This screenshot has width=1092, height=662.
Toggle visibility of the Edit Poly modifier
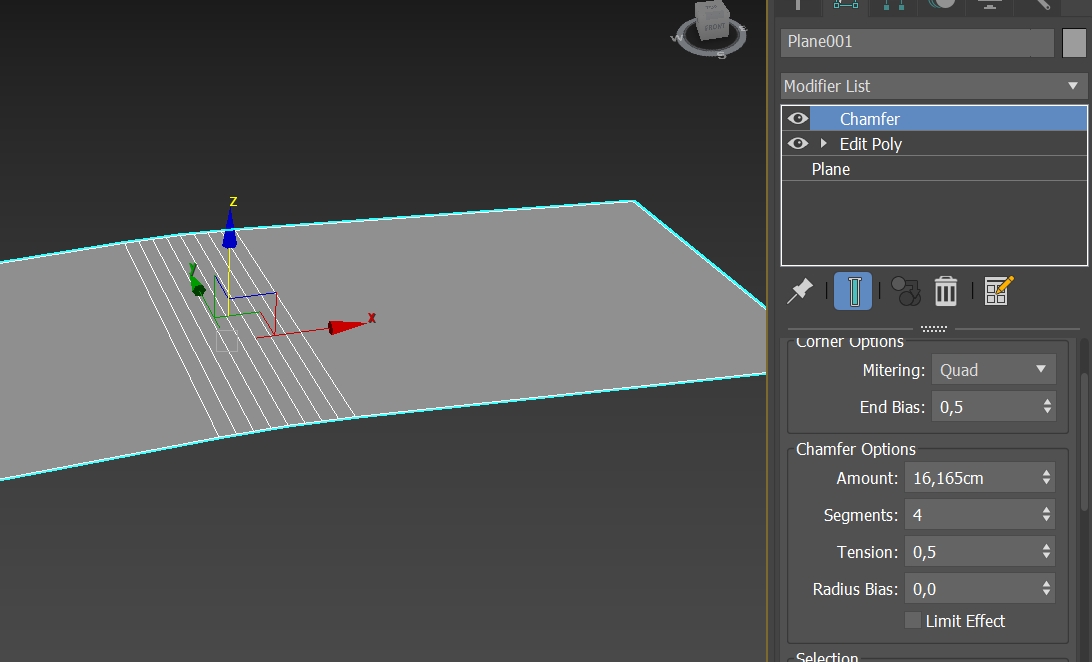tap(797, 143)
